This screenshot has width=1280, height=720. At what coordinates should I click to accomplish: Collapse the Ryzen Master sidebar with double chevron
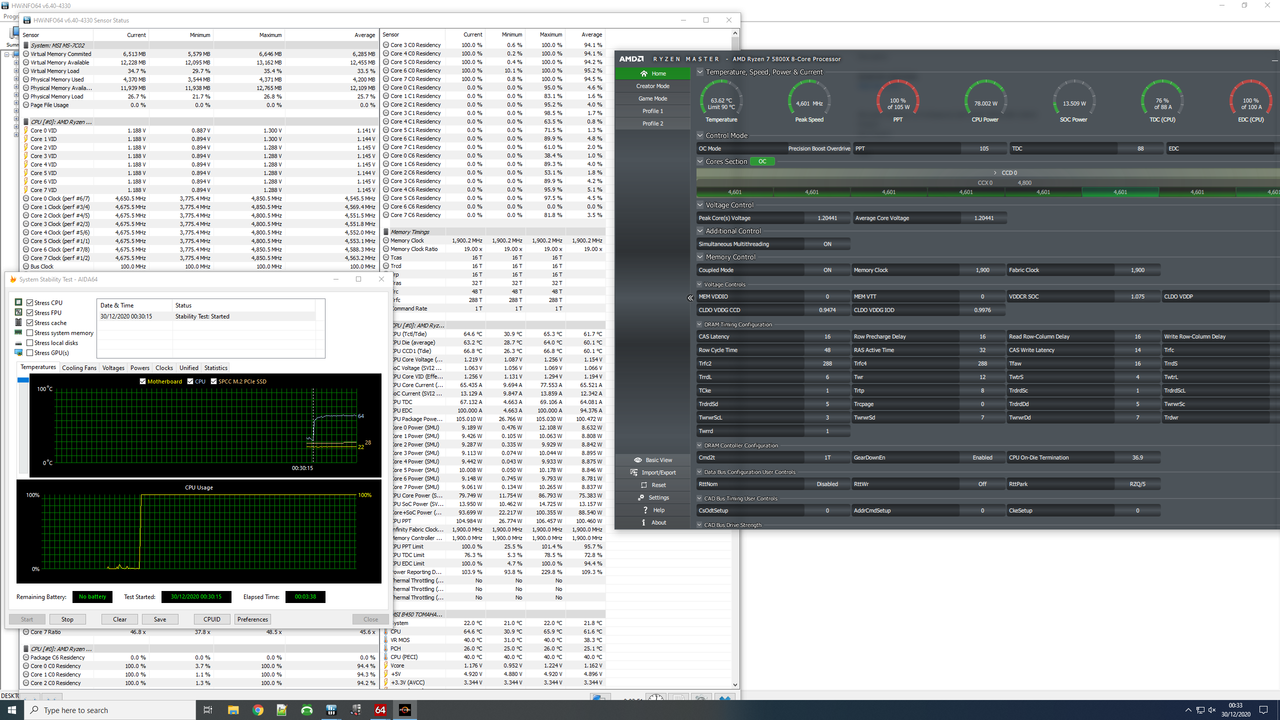[690, 298]
